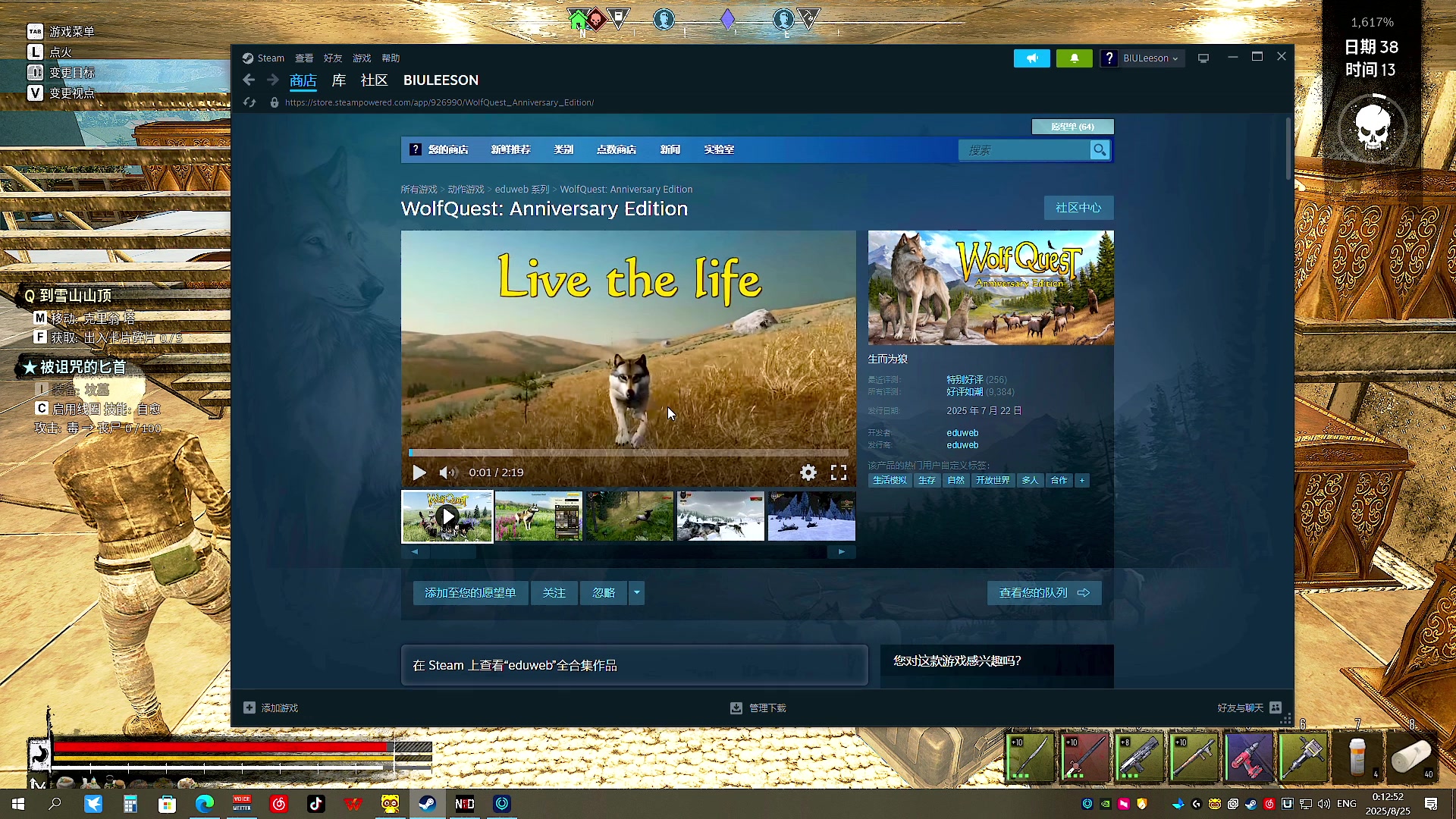
Task: Click the store search input field
Action: tap(1024, 150)
